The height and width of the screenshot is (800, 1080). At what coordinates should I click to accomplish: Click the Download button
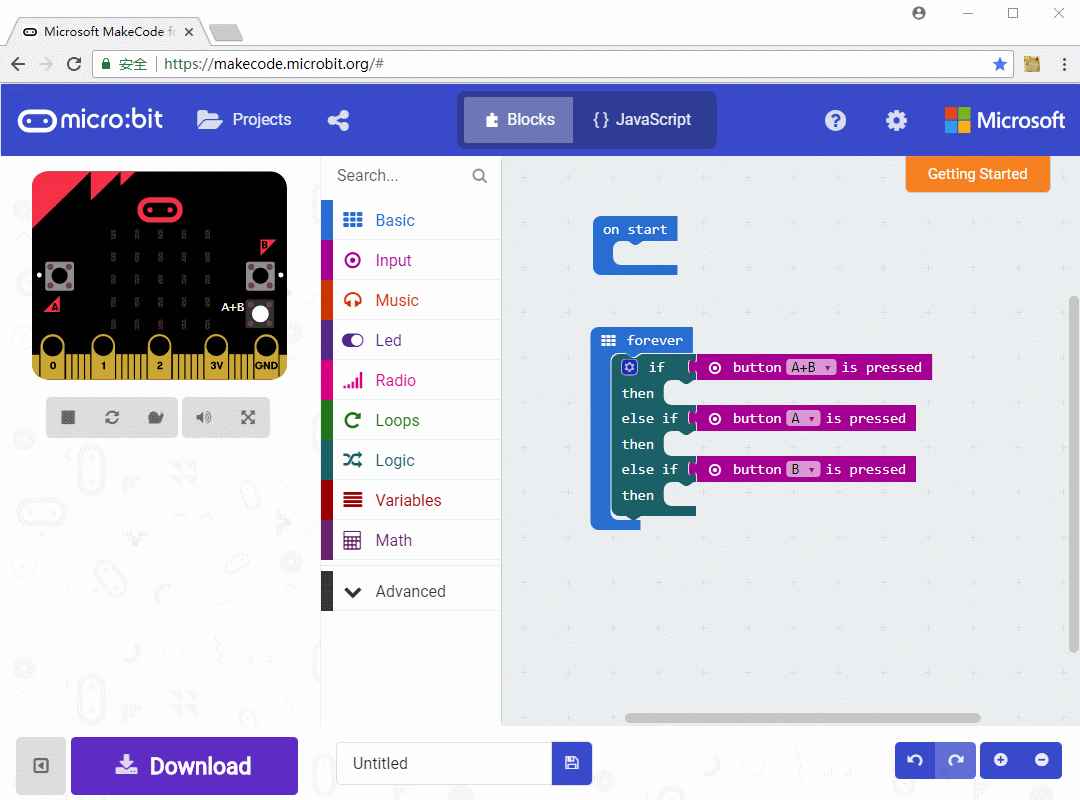pos(184,766)
